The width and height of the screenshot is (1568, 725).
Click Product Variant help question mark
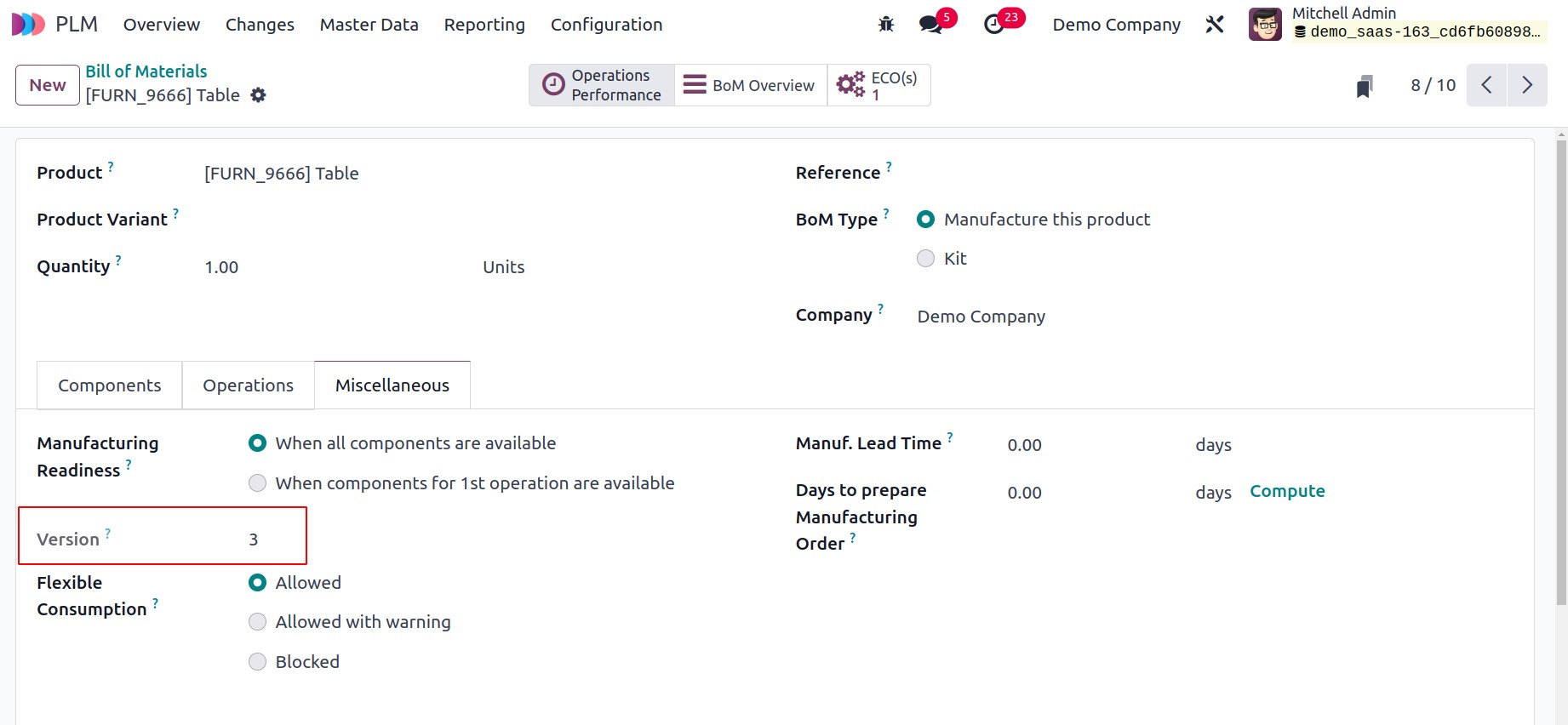tap(176, 214)
